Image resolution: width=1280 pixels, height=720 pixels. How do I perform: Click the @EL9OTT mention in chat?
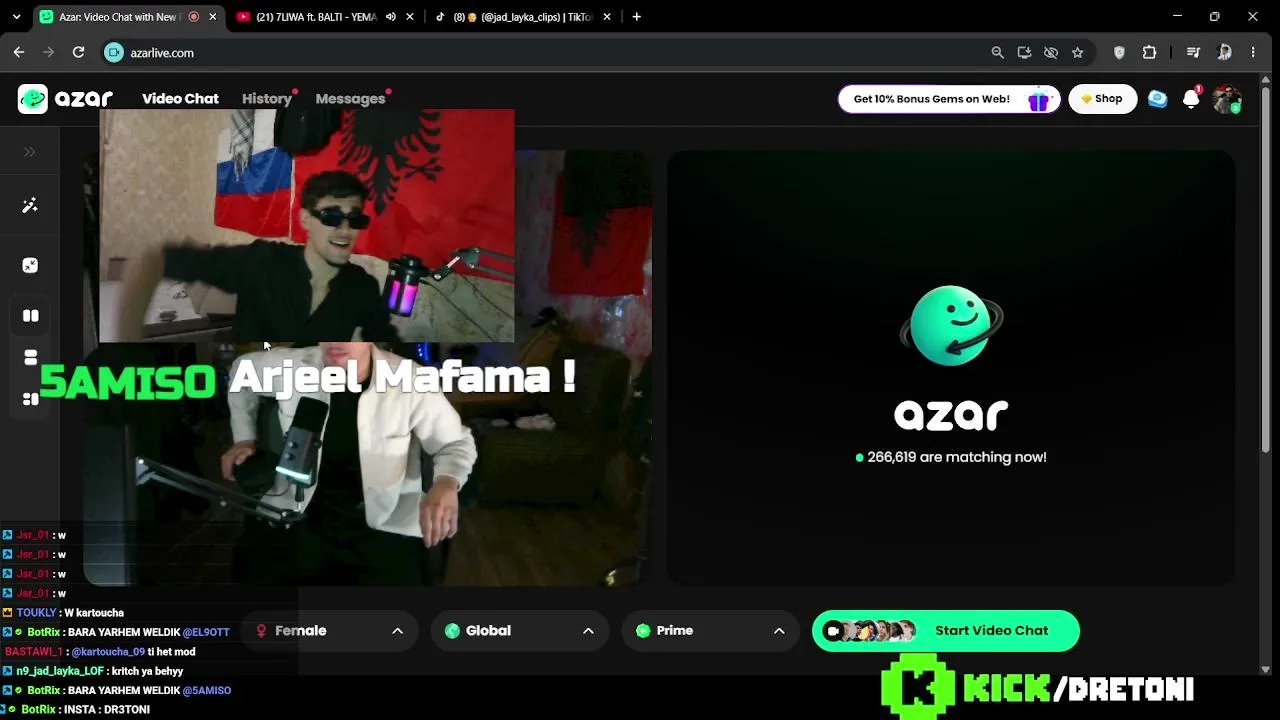206,632
